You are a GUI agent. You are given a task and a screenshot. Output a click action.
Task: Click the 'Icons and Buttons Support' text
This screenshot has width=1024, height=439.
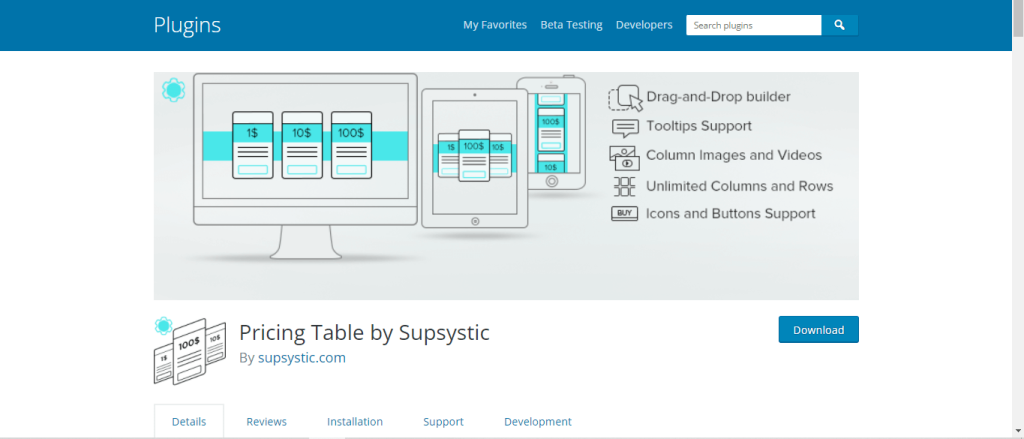[731, 214]
